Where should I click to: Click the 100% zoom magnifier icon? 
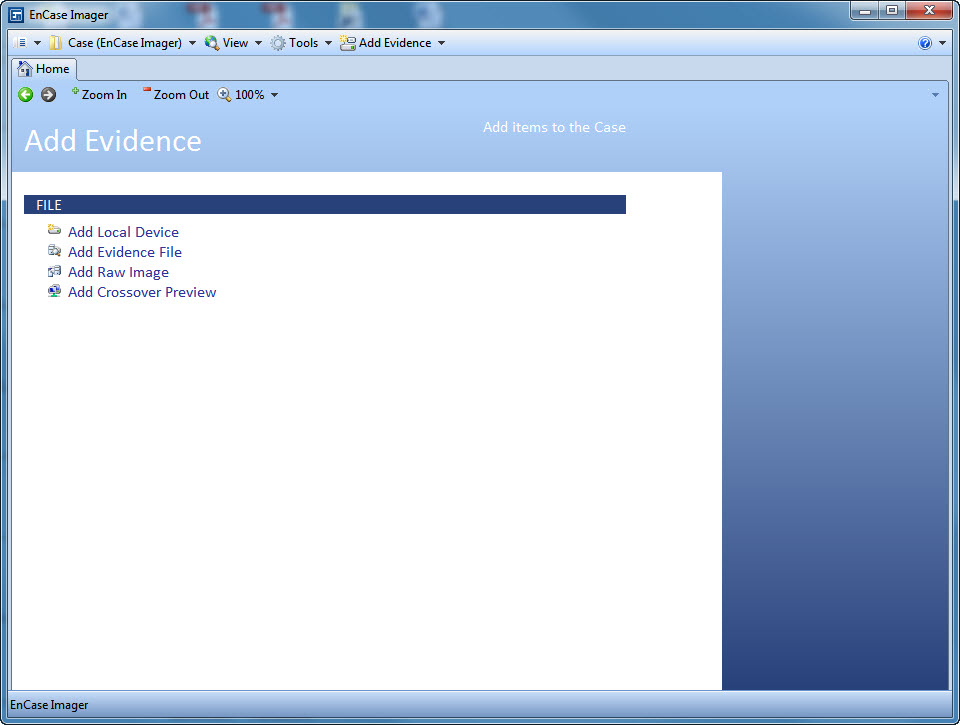point(225,95)
